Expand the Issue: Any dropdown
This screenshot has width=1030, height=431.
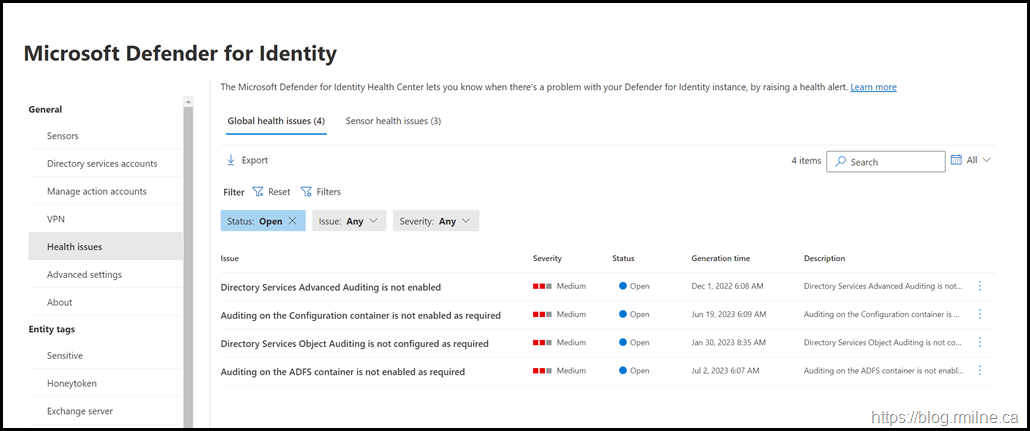click(349, 221)
